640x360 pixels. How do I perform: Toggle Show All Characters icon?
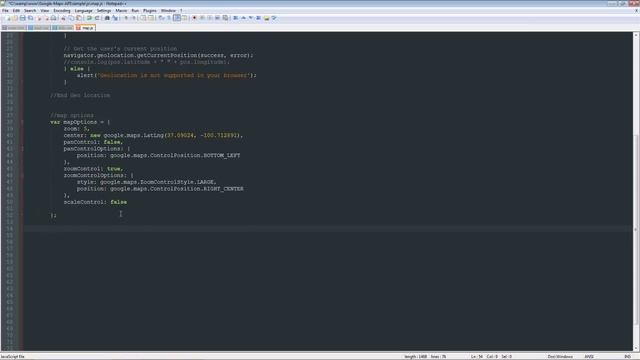[169, 18]
